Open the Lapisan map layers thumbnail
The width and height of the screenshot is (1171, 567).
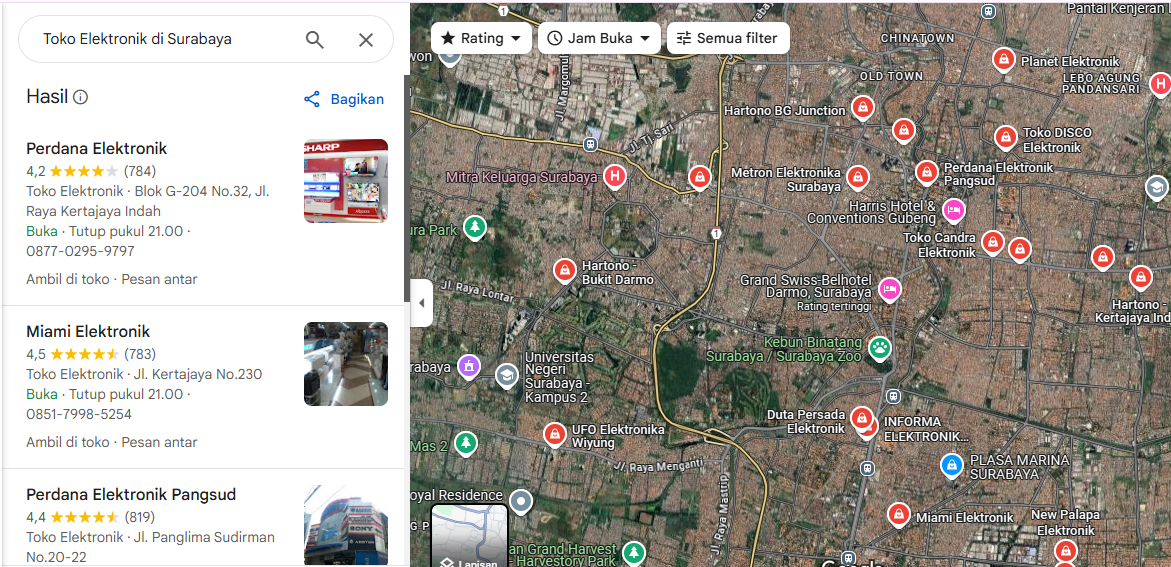pyautogui.click(x=470, y=535)
